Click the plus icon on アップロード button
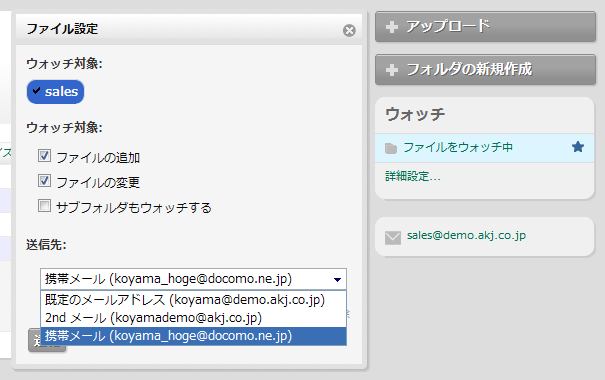 pyautogui.click(x=392, y=27)
